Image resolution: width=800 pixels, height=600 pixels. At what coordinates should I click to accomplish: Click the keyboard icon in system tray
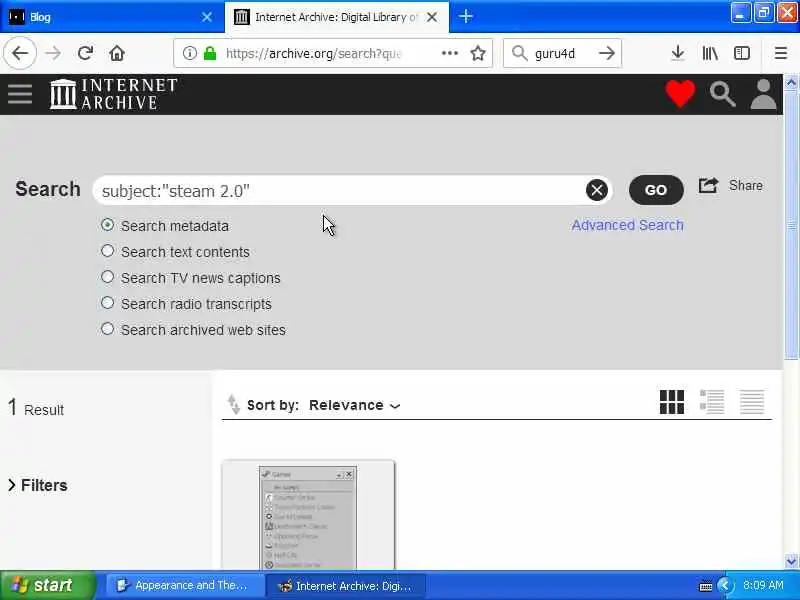705,586
